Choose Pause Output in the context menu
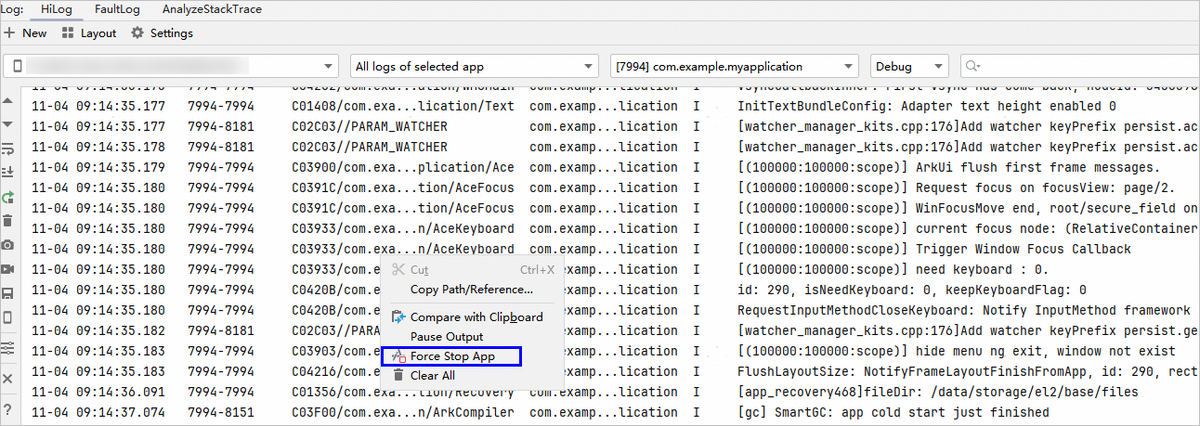The height and width of the screenshot is (426, 1200). 446,337
